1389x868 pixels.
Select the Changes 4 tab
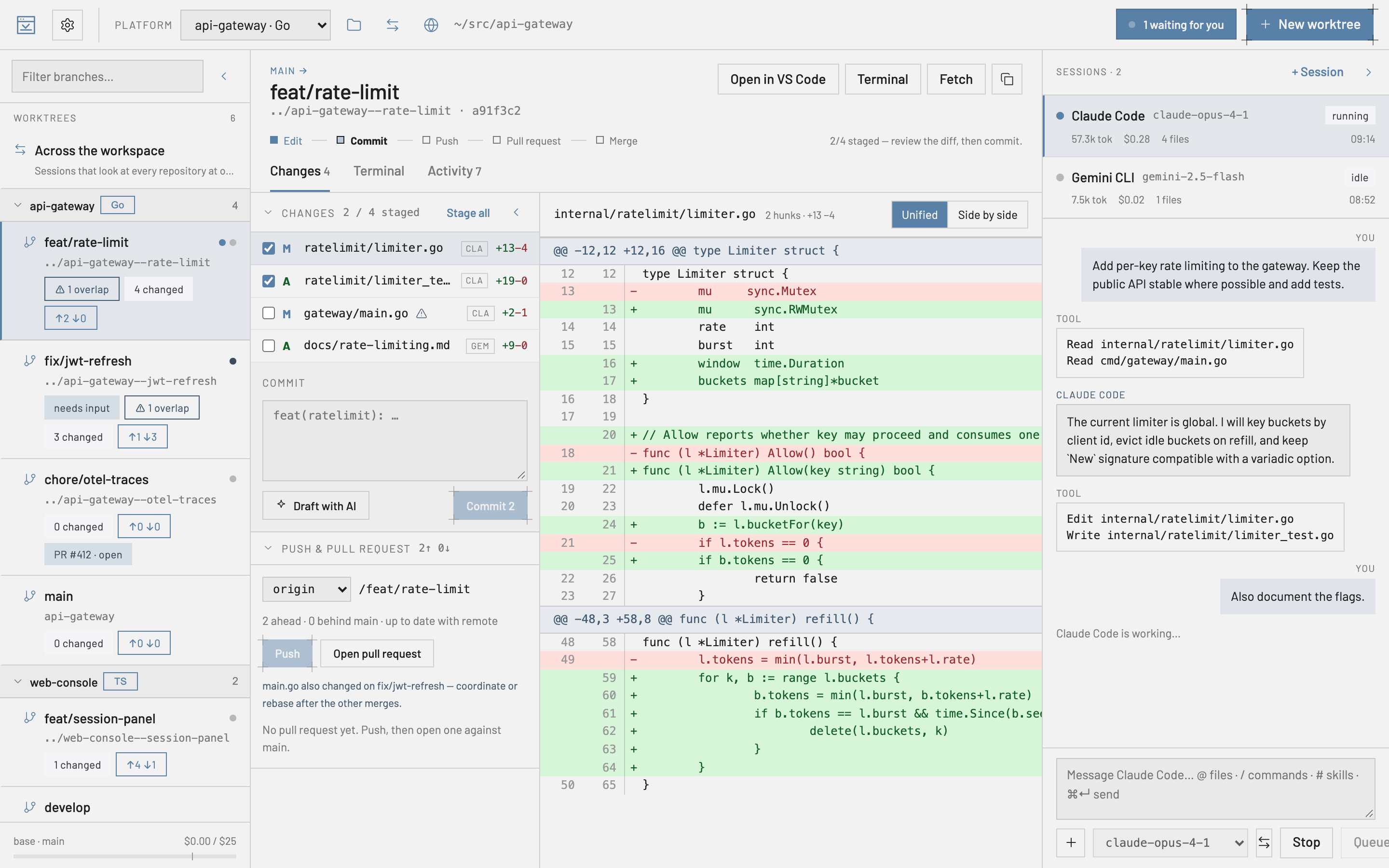coord(300,171)
